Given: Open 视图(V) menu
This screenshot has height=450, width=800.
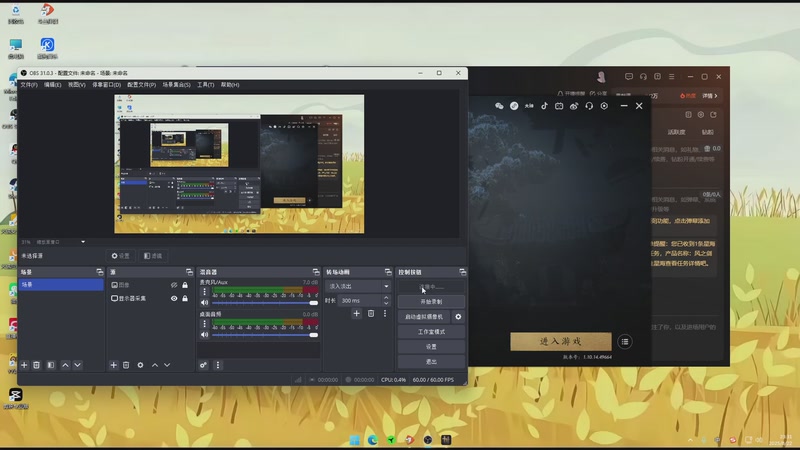Looking at the screenshot, I should [x=77, y=85].
